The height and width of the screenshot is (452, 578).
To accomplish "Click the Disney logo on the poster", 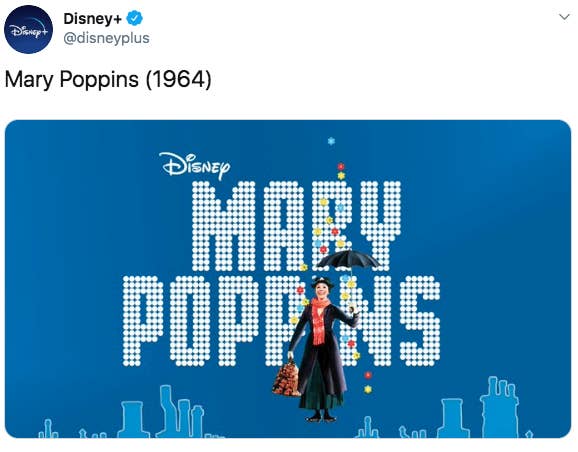I will (195, 166).
